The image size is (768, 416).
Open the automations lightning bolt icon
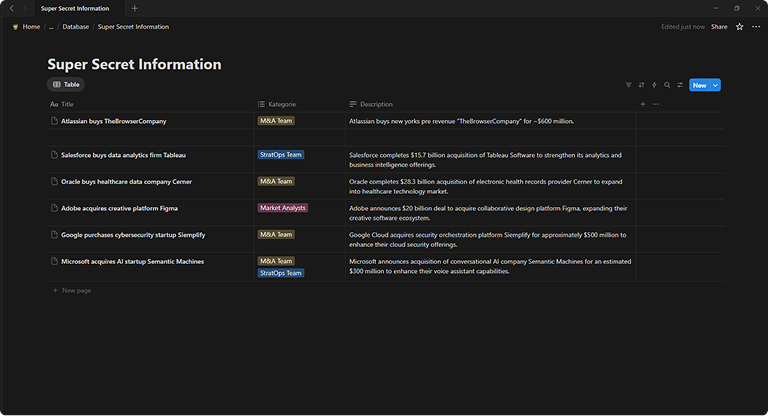point(654,85)
